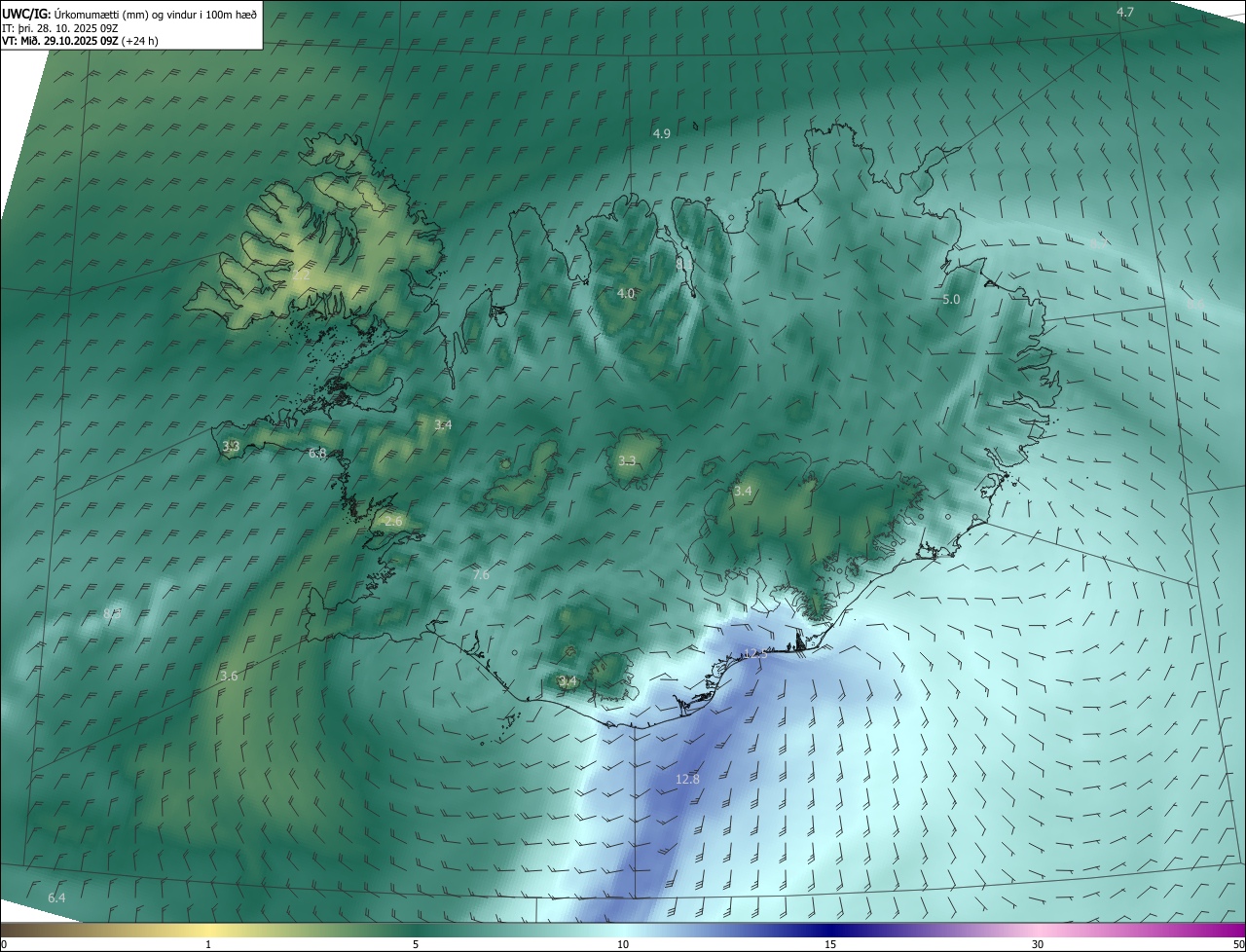
Task: Click the 6.8 value label on the map
Action: (317, 454)
